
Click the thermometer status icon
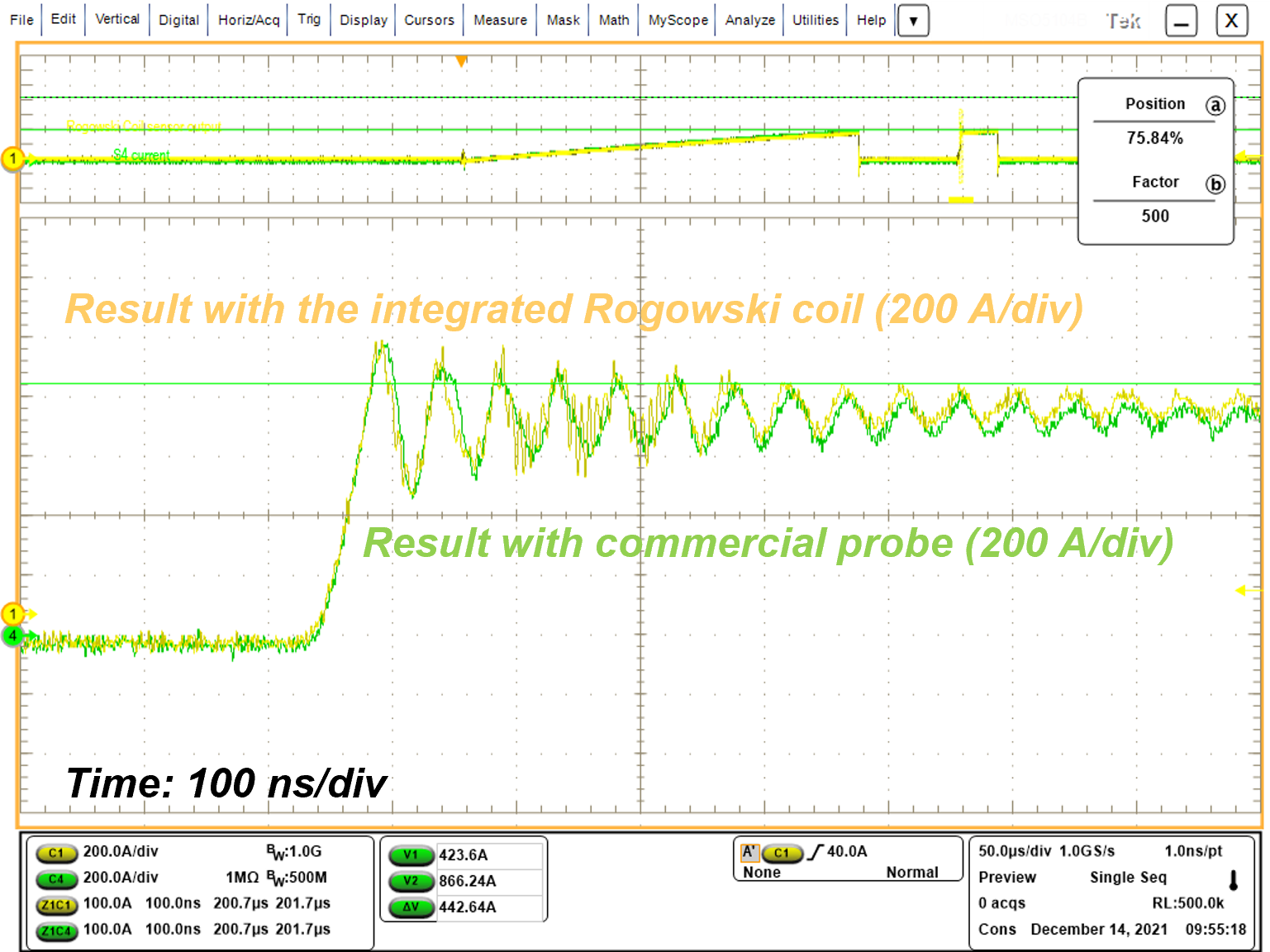(x=1234, y=880)
